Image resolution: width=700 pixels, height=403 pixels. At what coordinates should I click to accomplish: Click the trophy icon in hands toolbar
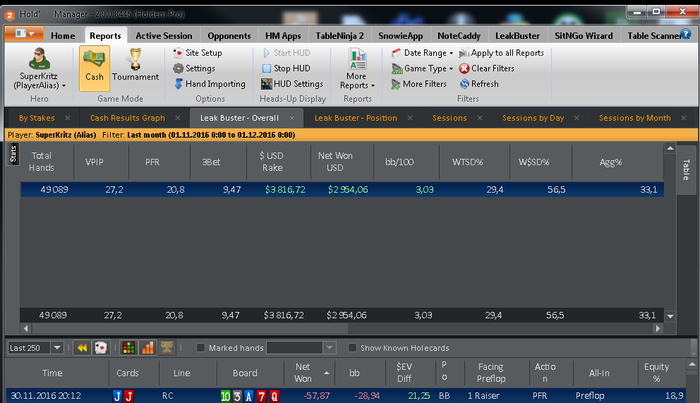tap(167, 348)
